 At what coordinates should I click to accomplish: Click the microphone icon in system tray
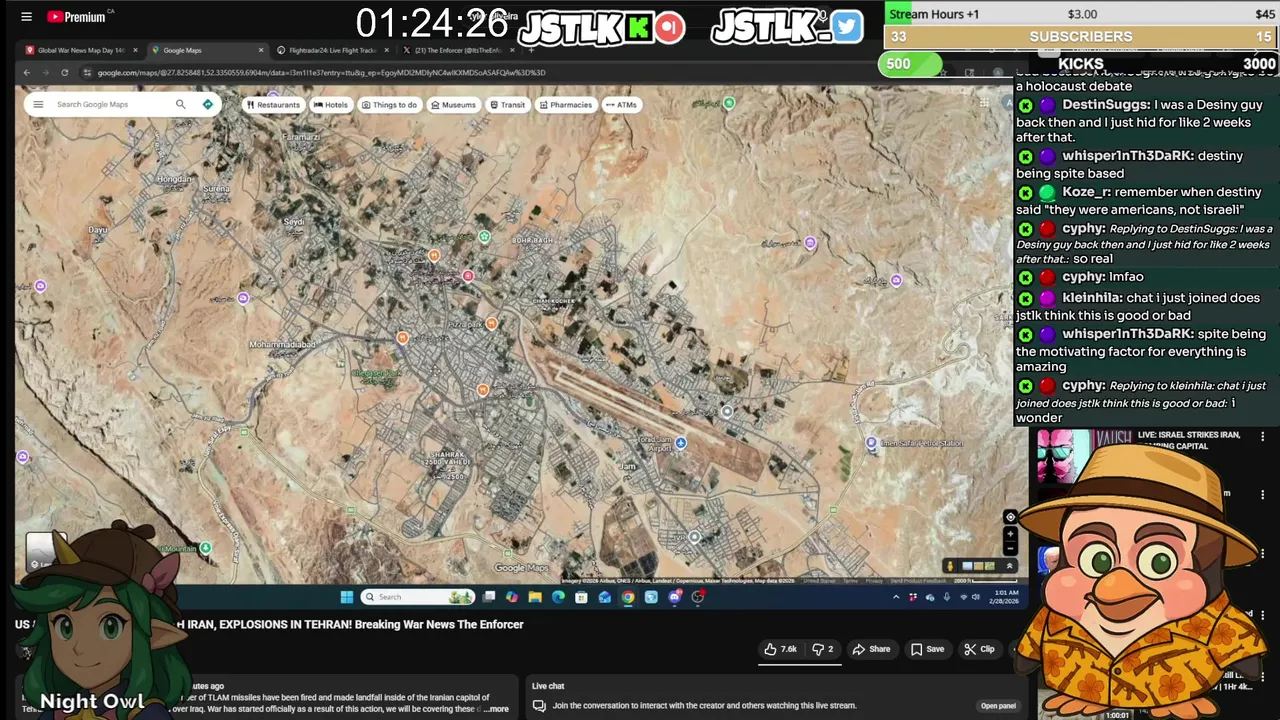pos(946,597)
